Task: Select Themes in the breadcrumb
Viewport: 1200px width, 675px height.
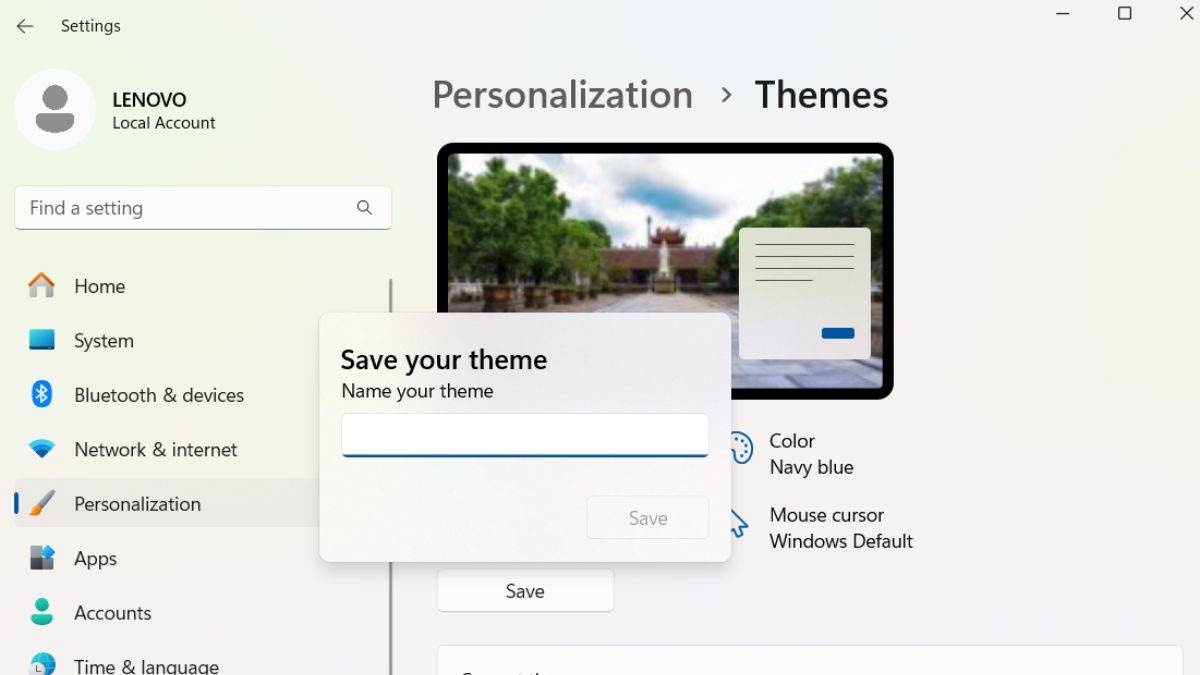Action: click(x=821, y=95)
